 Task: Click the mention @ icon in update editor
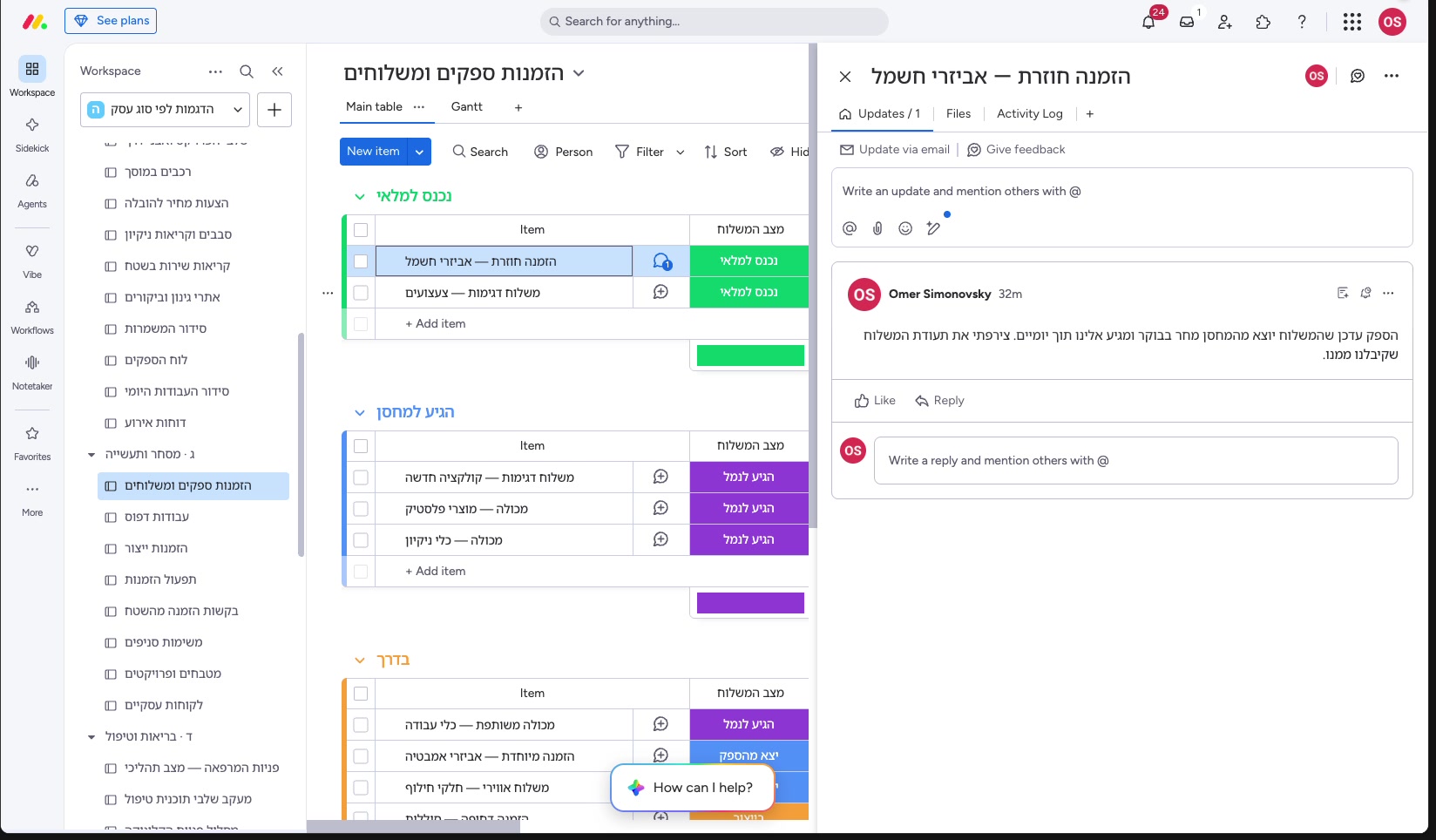point(850,228)
